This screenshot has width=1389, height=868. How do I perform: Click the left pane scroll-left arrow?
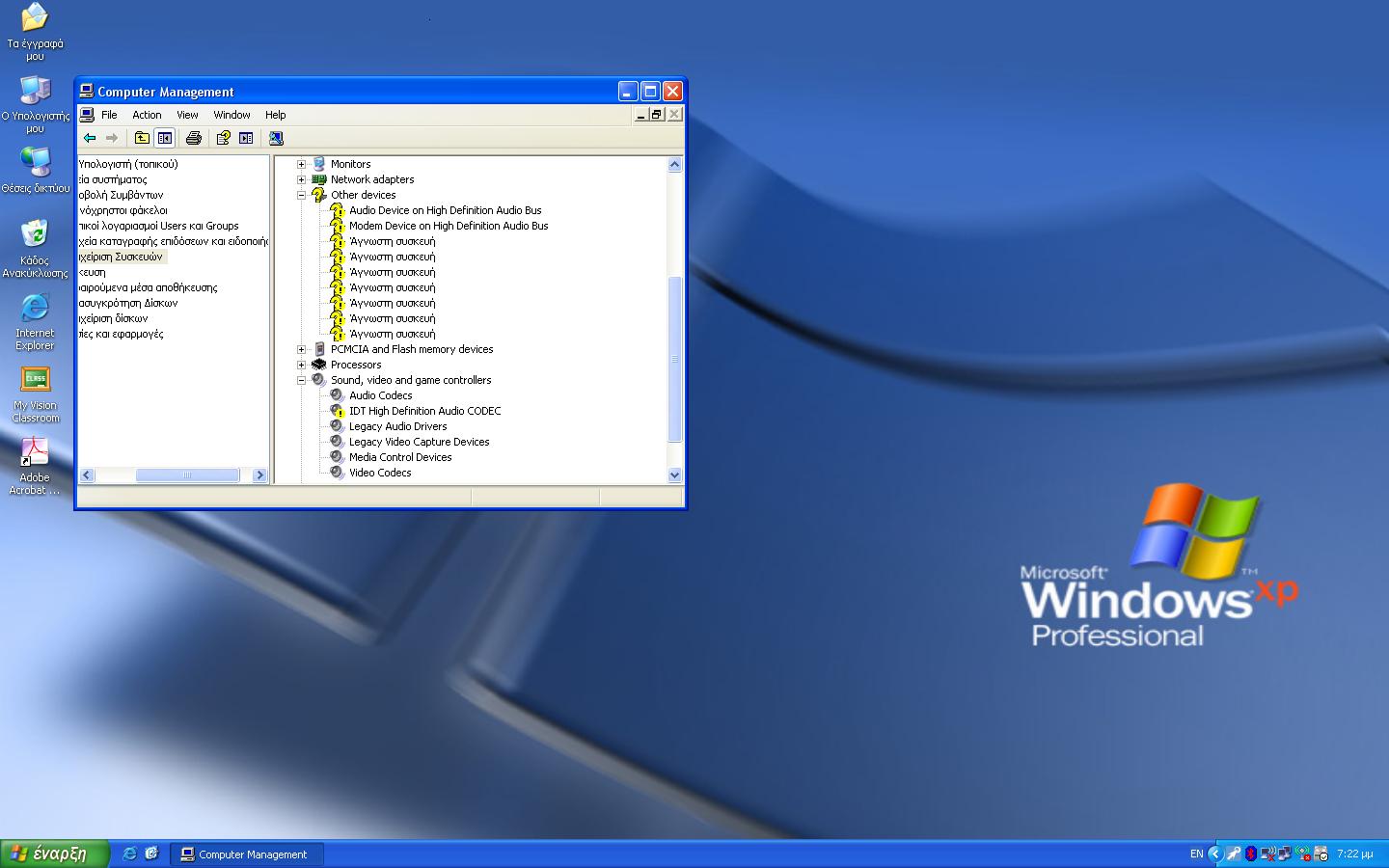(x=87, y=475)
